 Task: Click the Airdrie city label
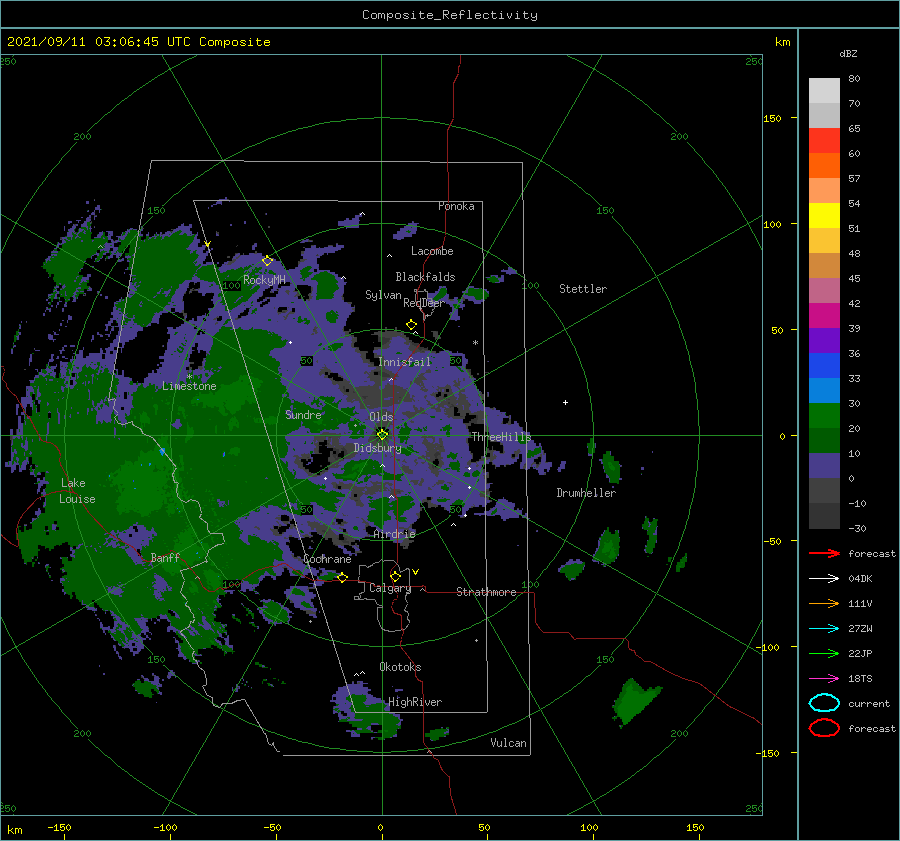(394, 534)
